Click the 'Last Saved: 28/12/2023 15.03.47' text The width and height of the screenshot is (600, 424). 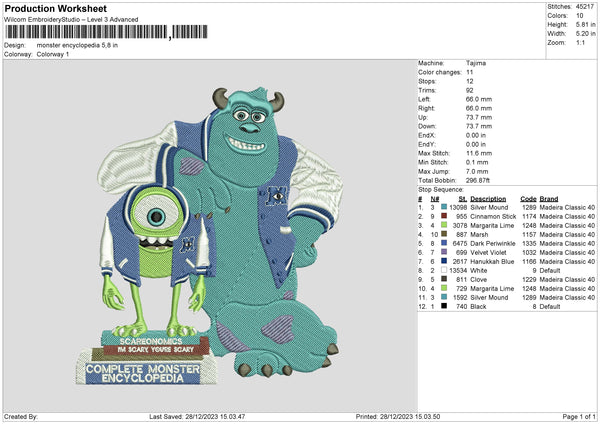(x=197, y=416)
